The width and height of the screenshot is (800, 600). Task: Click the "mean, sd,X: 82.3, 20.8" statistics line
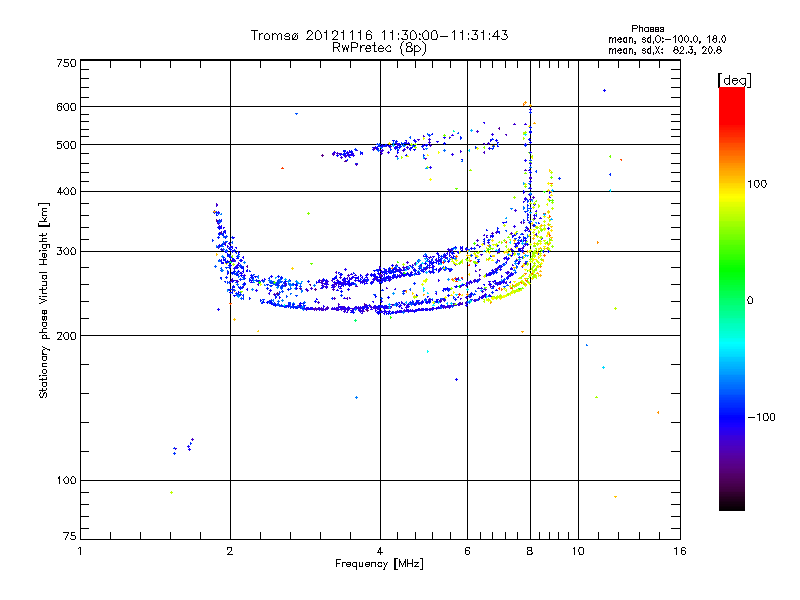[x=665, y=50]
